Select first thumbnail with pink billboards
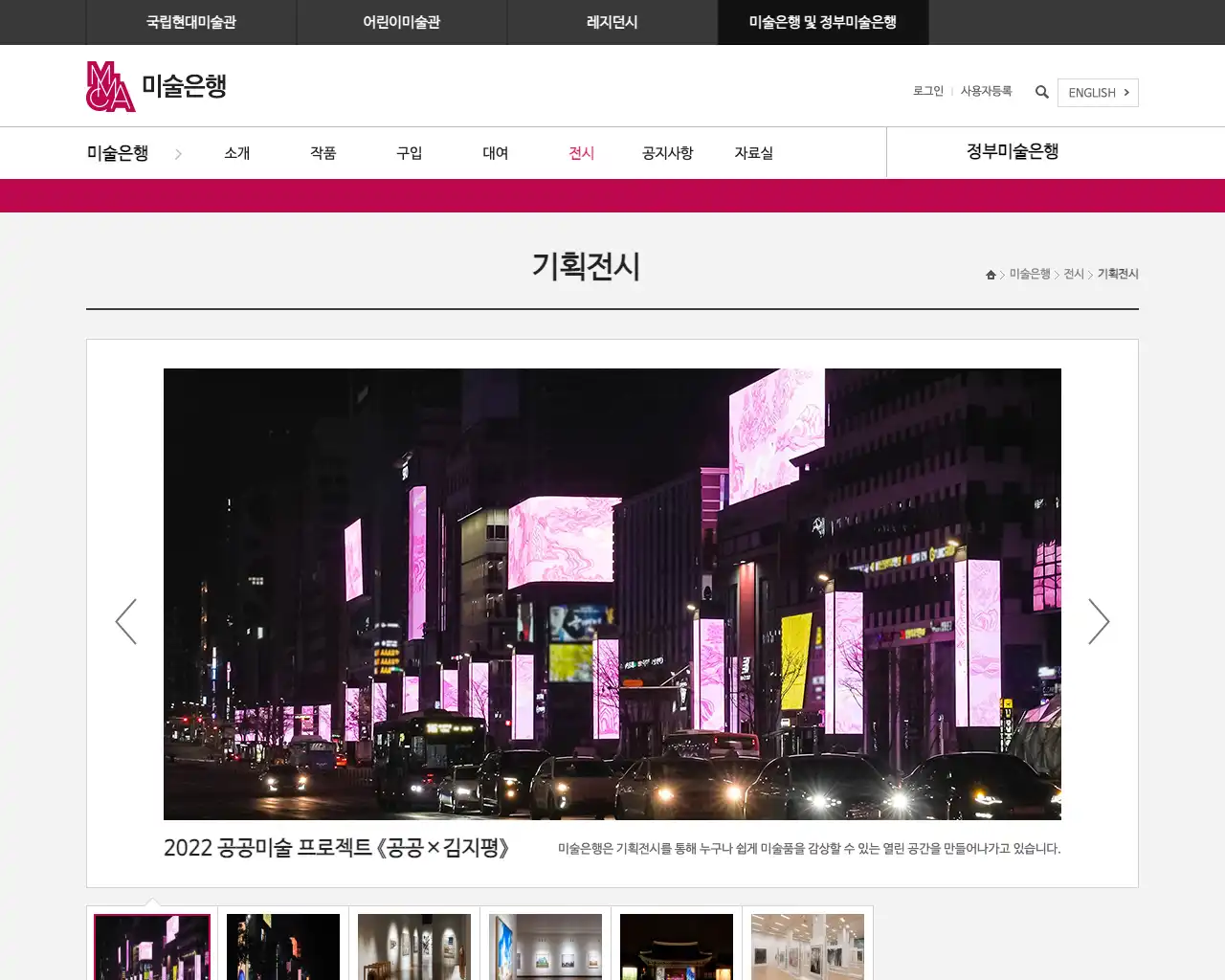The height and width of the screenshot is (980, 1225). coord(152,947)
